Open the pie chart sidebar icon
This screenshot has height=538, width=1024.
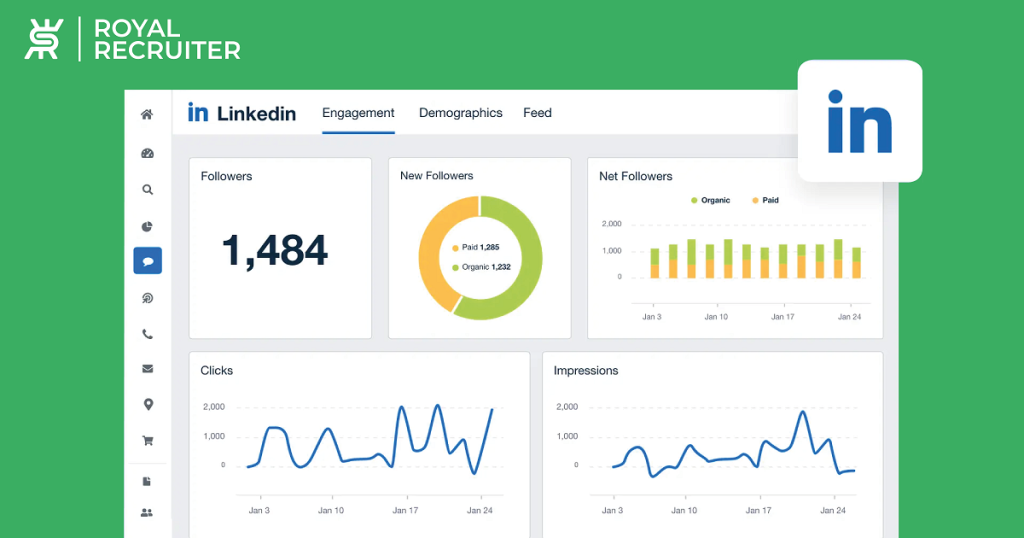point(147,227)
